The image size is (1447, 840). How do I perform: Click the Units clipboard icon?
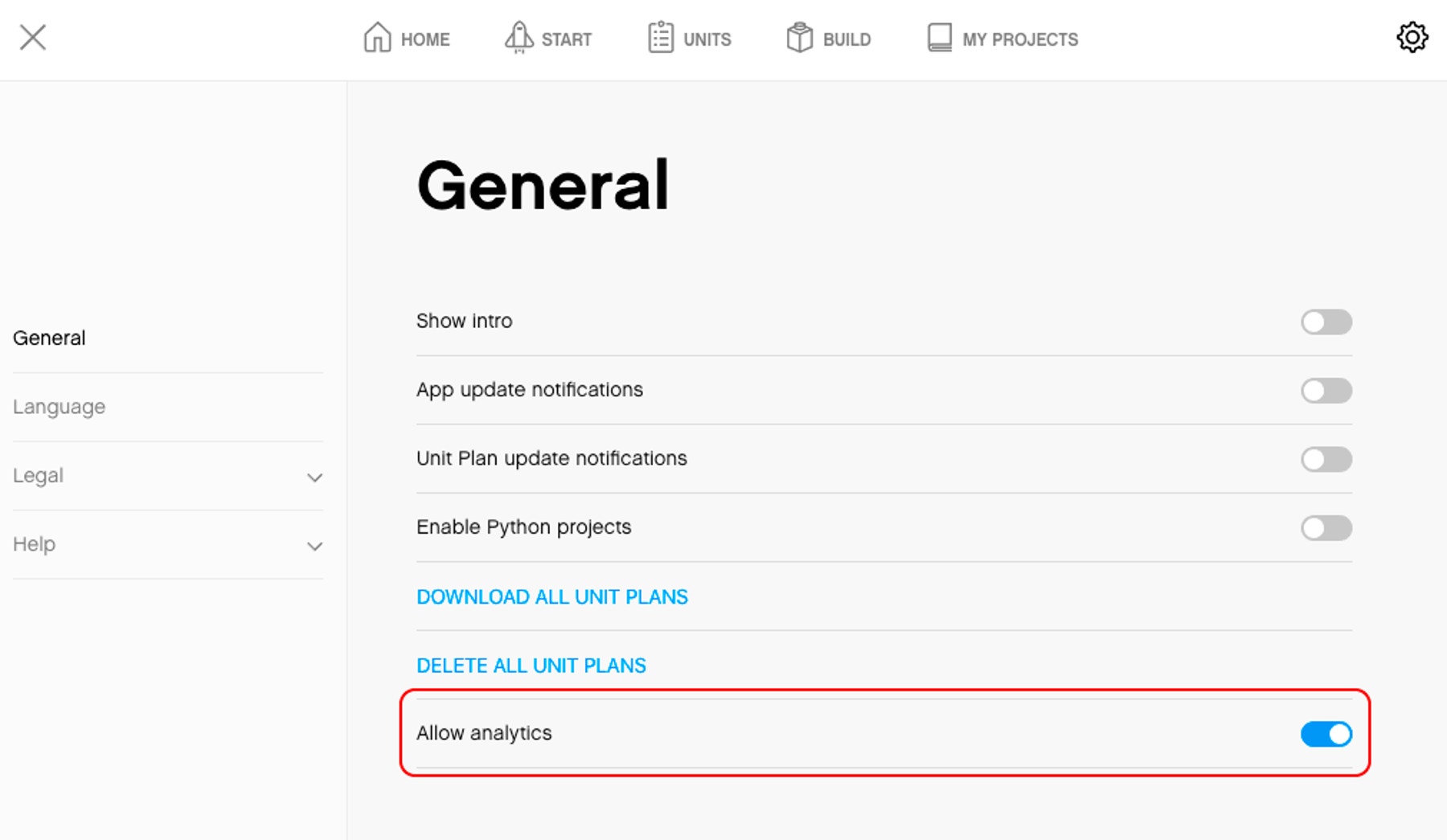pyautogui.click(x=660, y=38)
